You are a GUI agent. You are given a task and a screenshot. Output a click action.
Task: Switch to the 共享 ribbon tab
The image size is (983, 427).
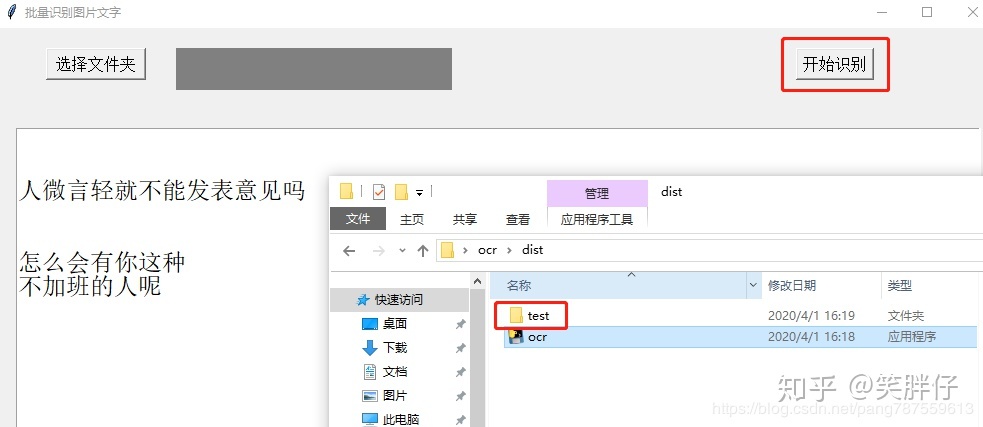tap(465, 219)
